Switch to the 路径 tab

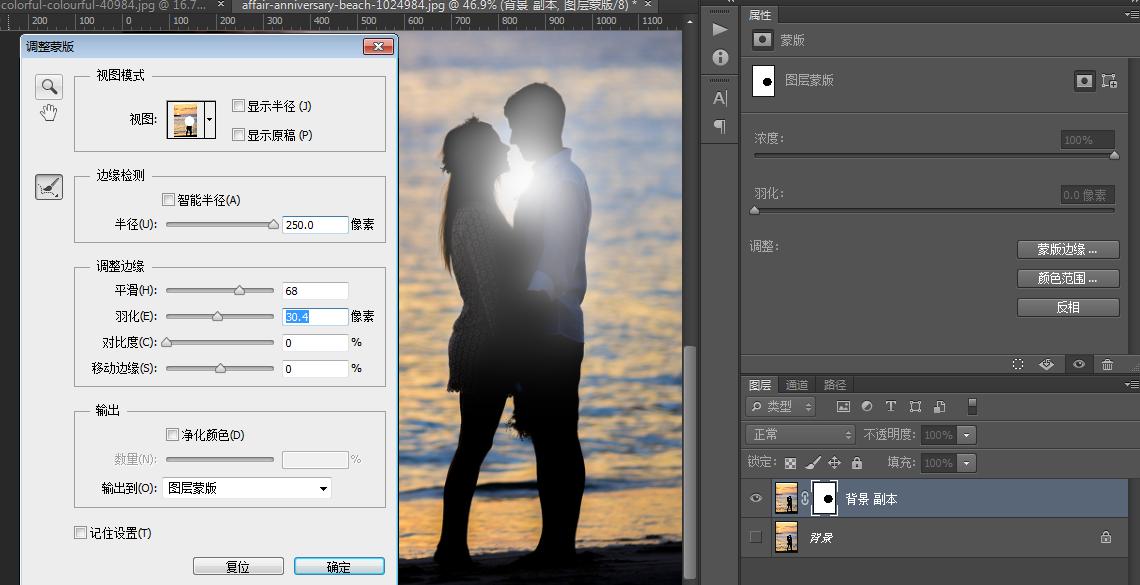[834, 385]
